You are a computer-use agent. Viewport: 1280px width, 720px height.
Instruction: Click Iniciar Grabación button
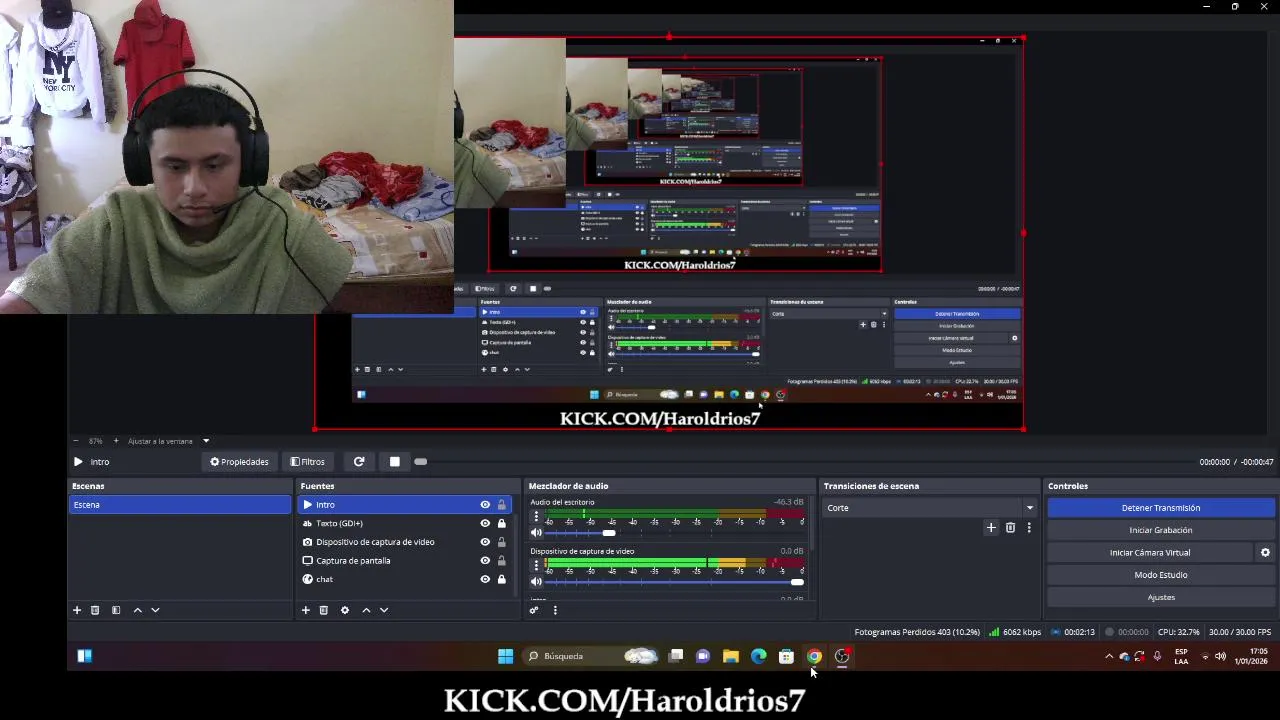click(x=1161, y=530)
